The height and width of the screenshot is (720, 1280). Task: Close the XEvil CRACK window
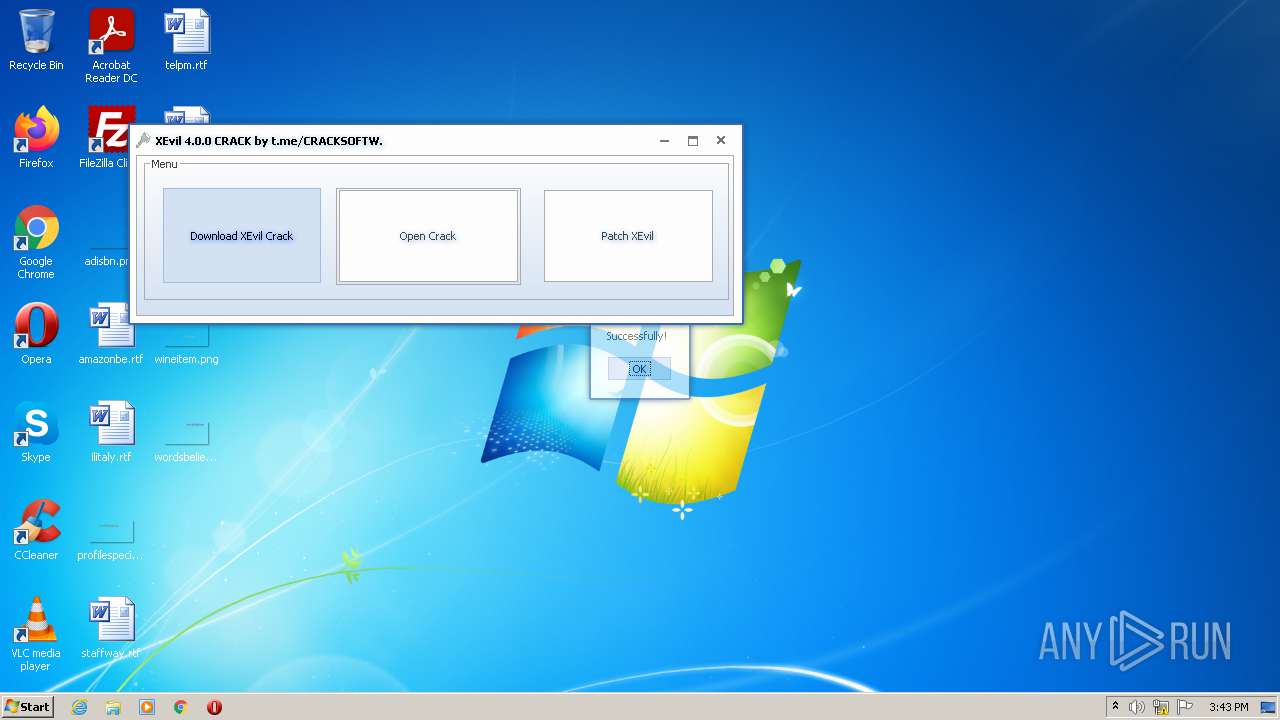click(720, 141)
